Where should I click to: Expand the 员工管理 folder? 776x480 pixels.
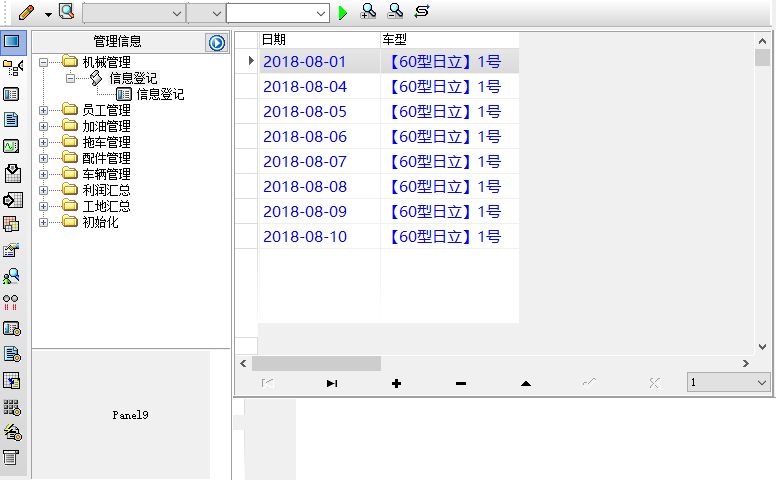click(x=44, y=110)
